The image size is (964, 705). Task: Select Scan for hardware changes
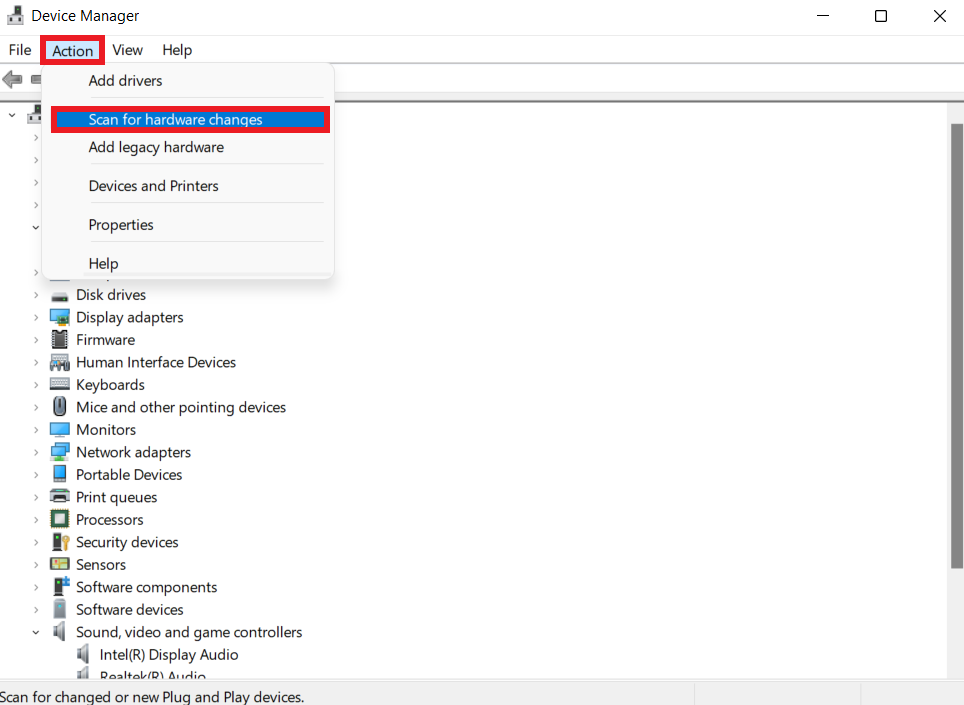[x=191, y=119]
